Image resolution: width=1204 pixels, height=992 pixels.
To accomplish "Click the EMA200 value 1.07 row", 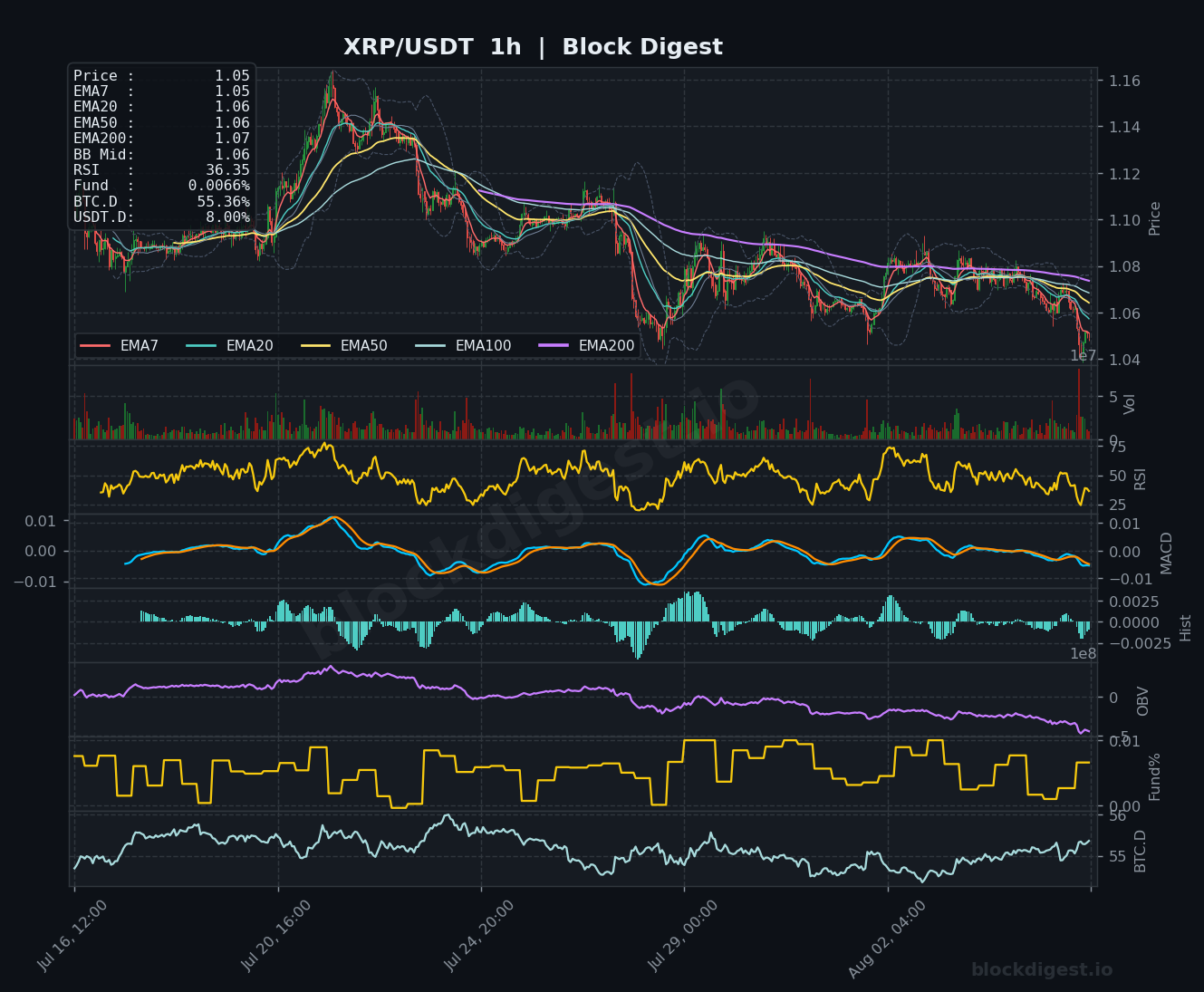I will pyautogui.click(x=161, y=139).
